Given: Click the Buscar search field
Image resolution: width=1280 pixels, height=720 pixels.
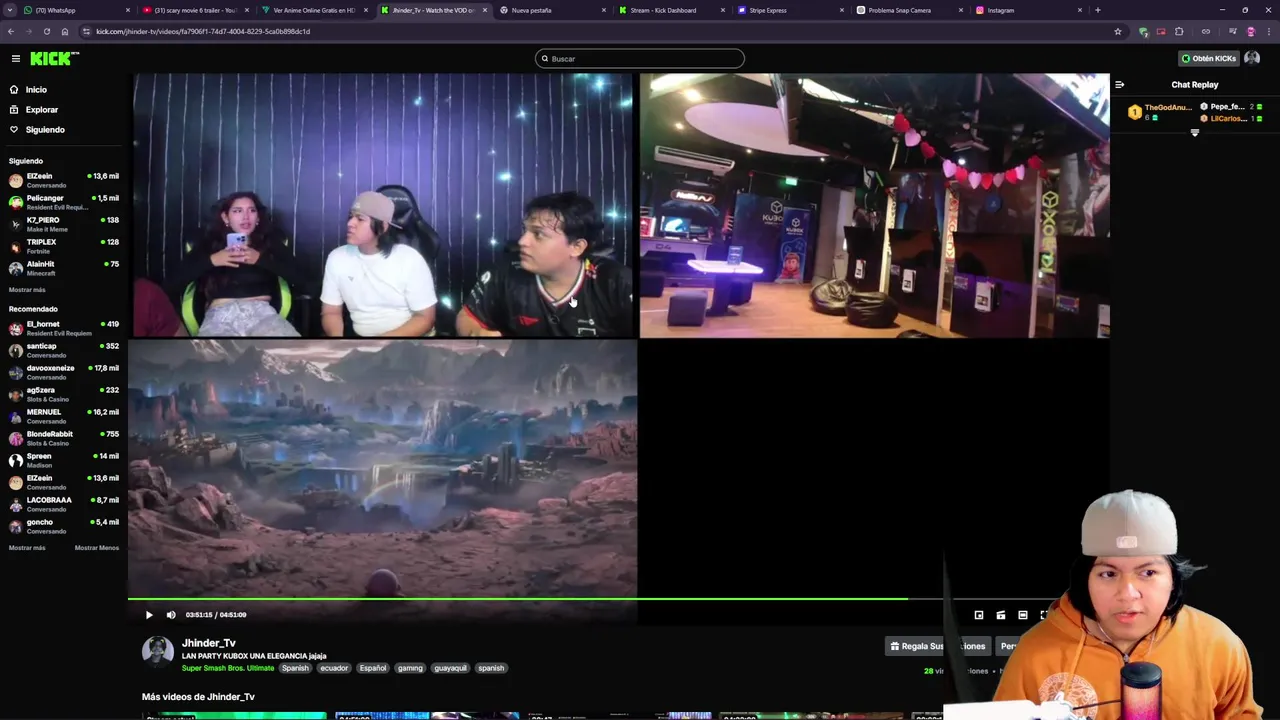Looking at the screenshot, I should click(x=640, y=58).
